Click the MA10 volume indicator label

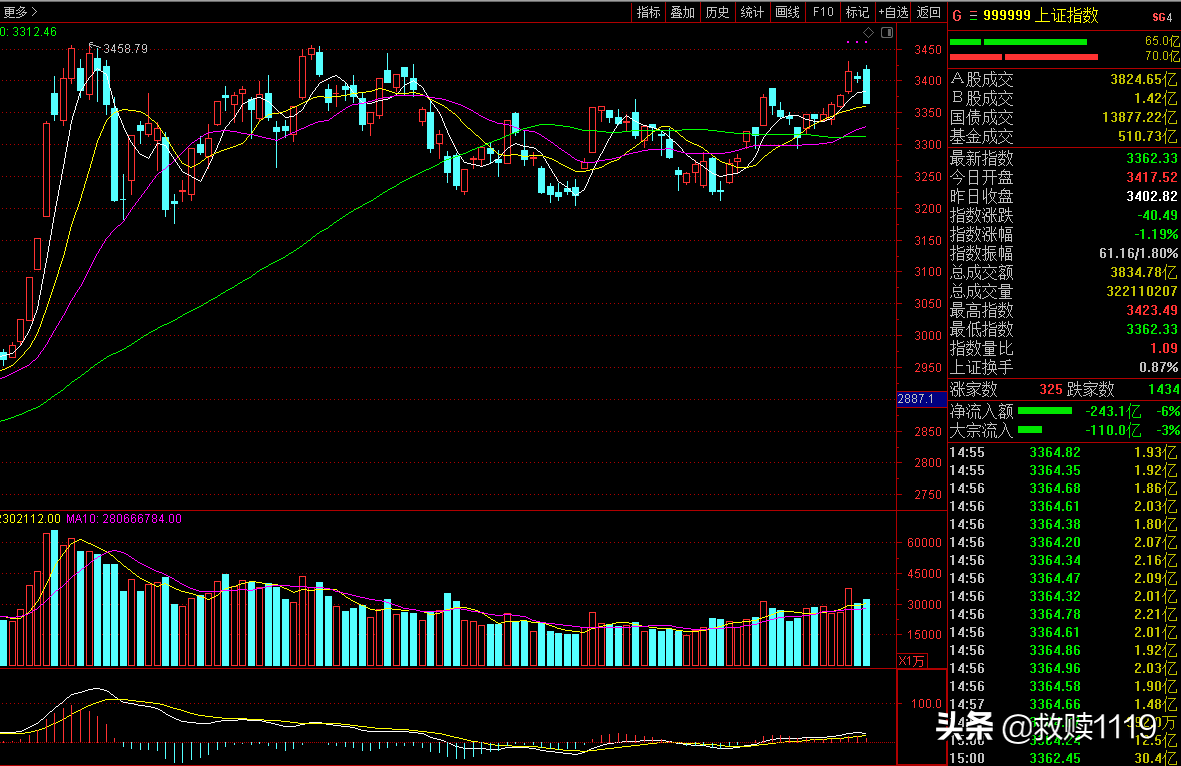(124, 519)
